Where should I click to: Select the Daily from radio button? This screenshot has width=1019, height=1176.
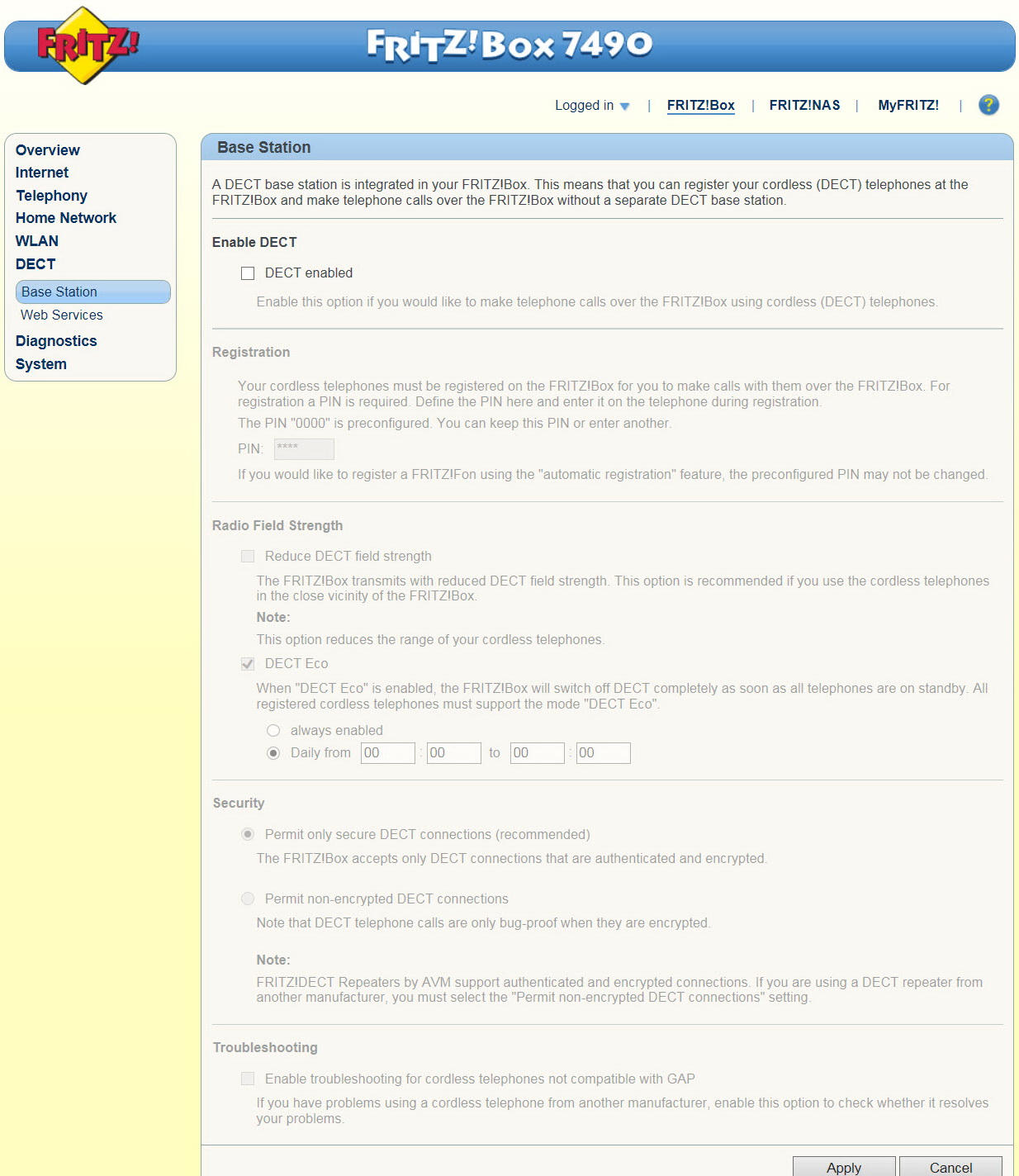(273, 753)
